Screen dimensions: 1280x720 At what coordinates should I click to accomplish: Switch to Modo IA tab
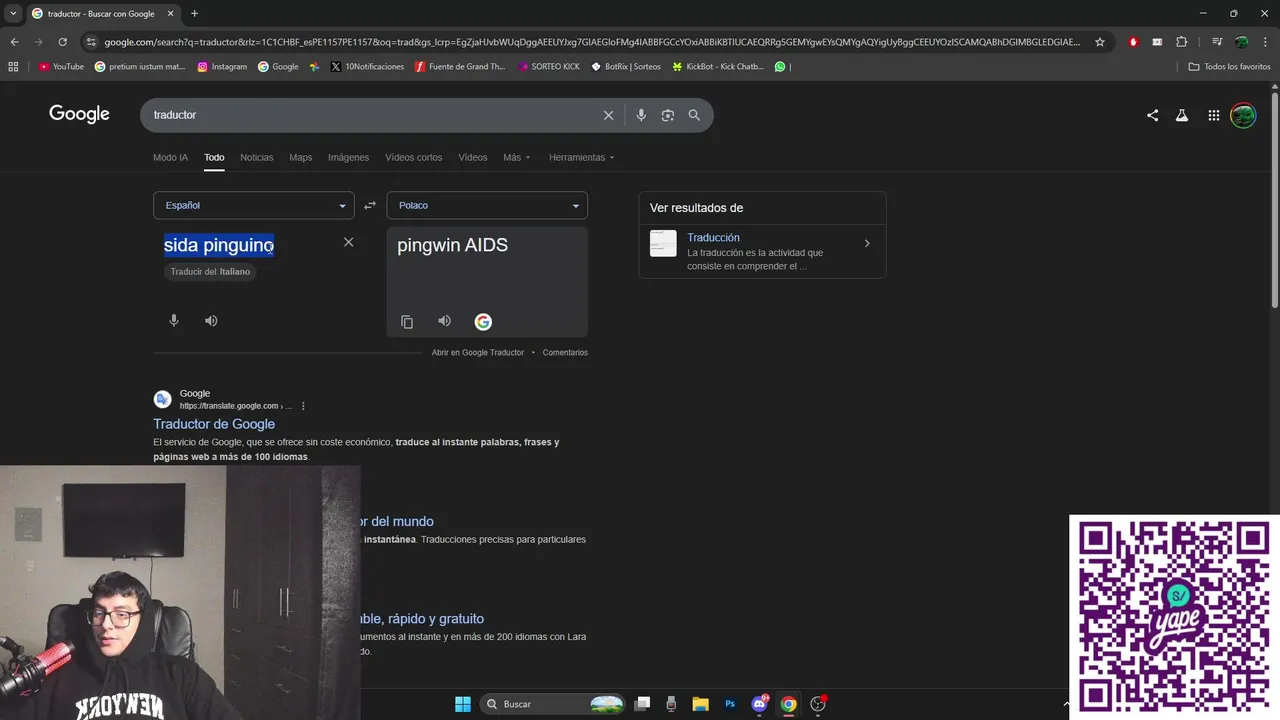click(x=170, y=157)
